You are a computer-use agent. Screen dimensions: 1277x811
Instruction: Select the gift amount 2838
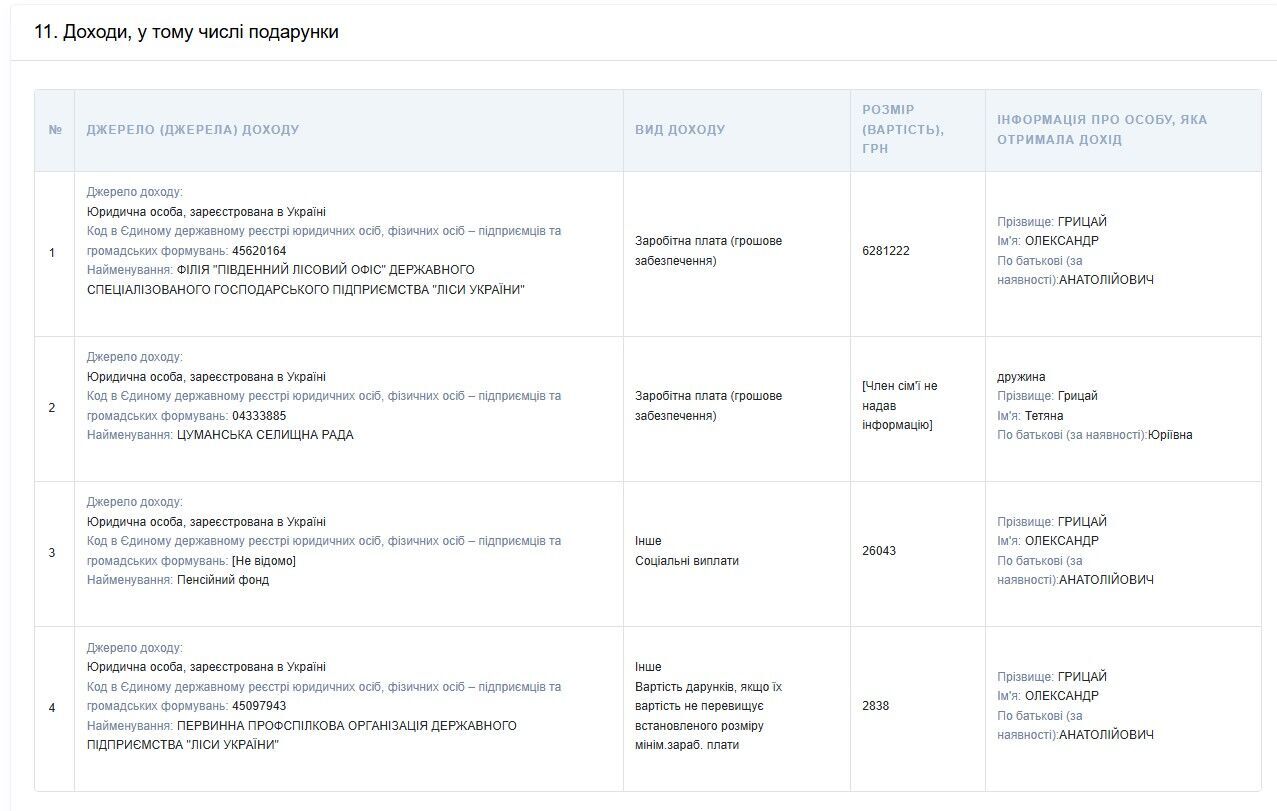875,706
